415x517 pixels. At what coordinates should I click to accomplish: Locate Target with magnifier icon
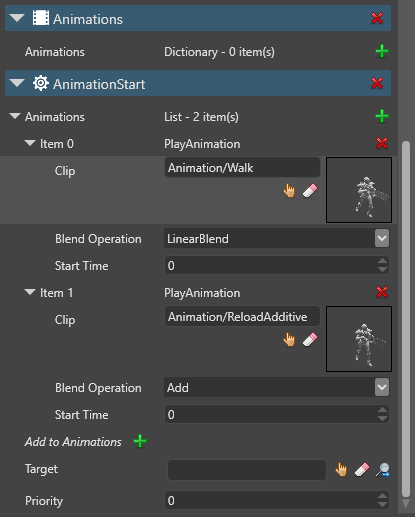382,470
